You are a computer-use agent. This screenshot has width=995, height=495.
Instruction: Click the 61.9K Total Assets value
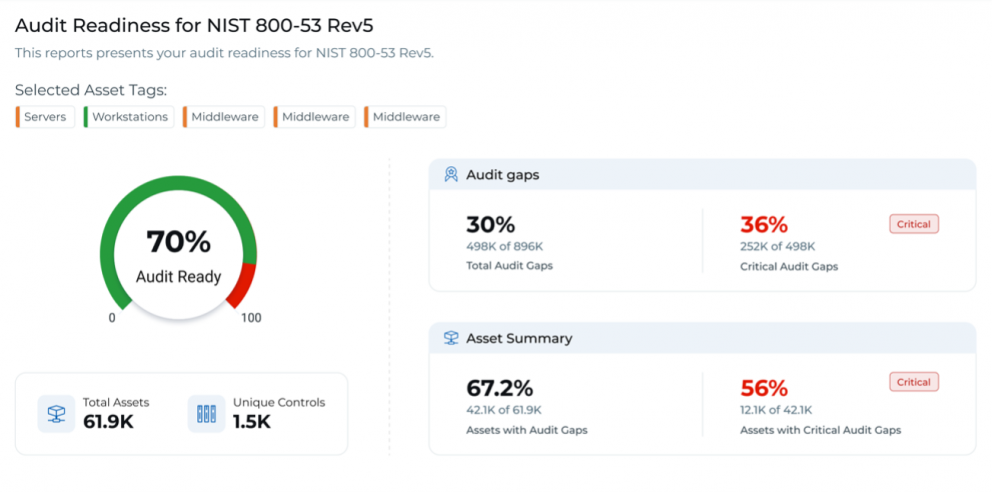tap(109, 422)
